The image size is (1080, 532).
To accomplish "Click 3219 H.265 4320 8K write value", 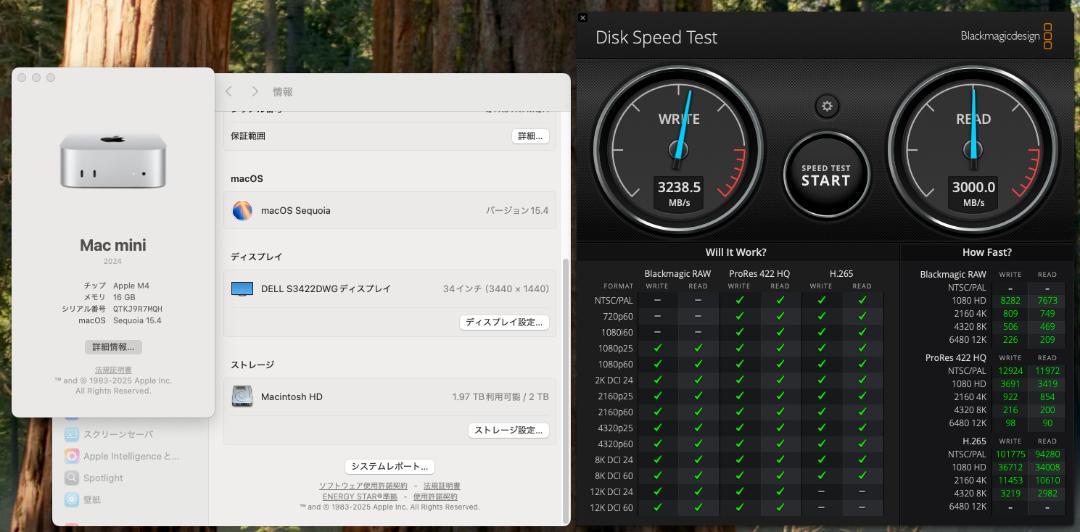I will [x=1010, y=493].
